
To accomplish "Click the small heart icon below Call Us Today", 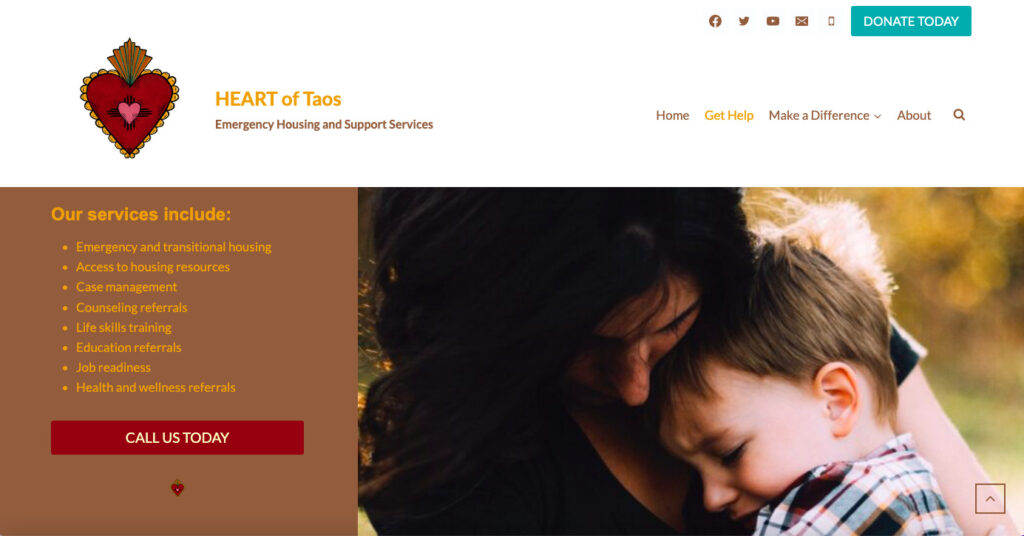I will [177, 488].
